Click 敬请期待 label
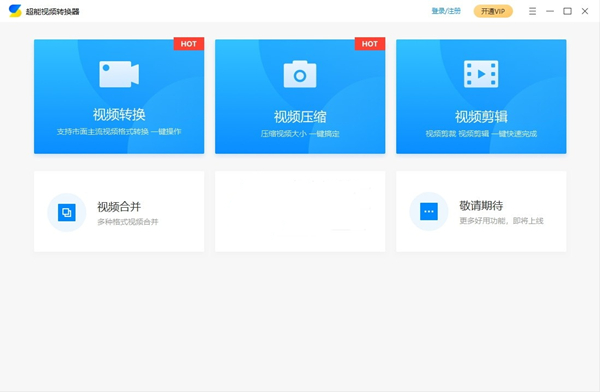 point(481,206)
